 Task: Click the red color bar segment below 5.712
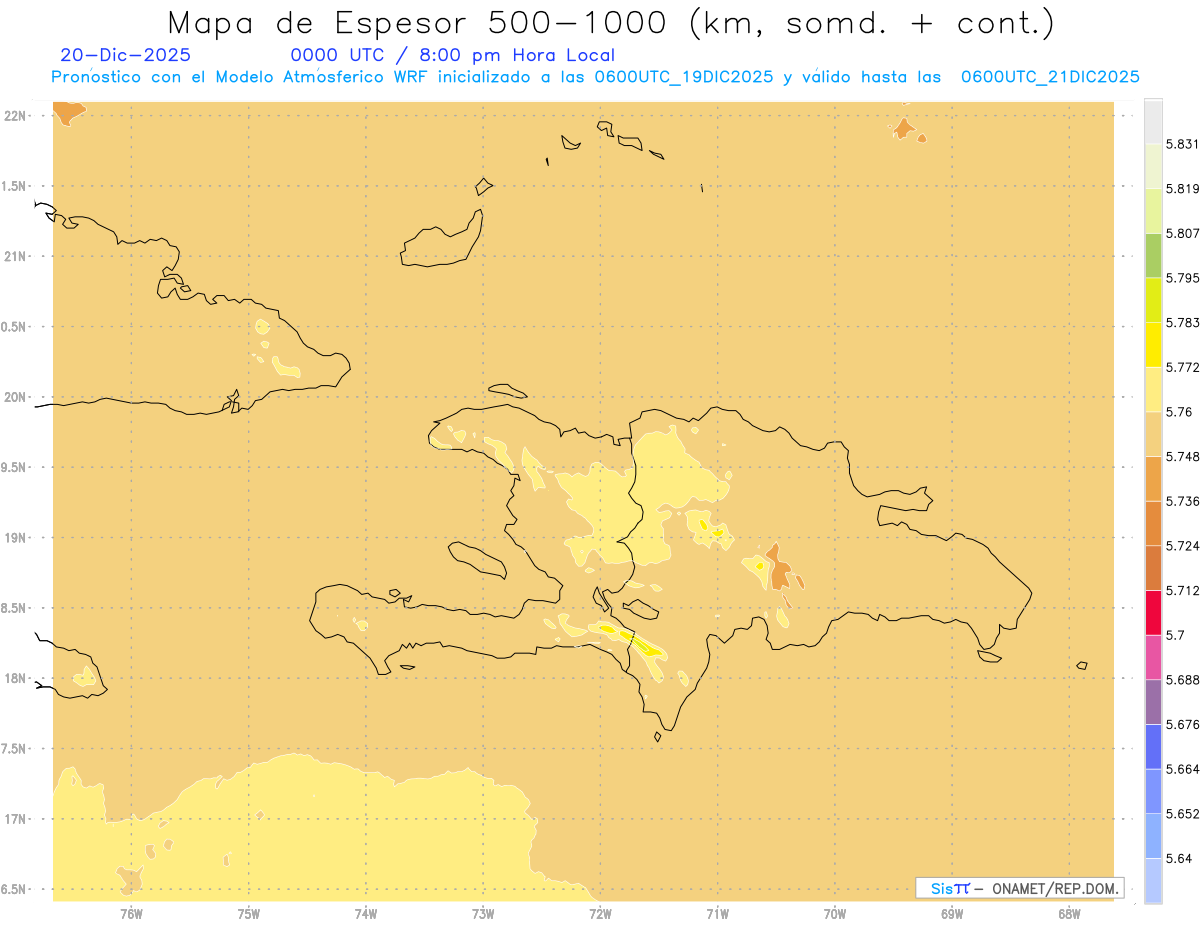pos(1153,612)
